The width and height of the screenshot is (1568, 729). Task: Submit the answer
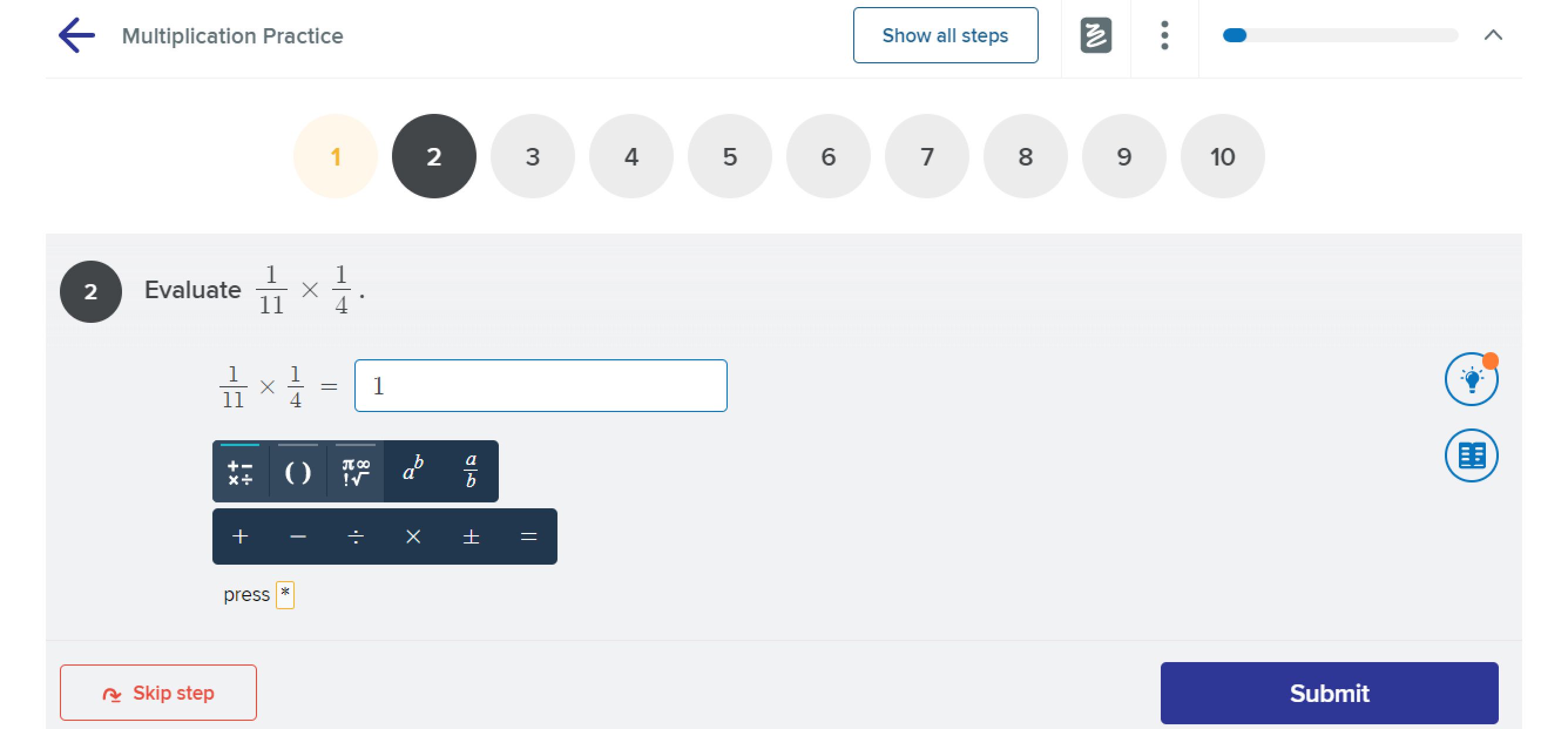[1329, 693]
